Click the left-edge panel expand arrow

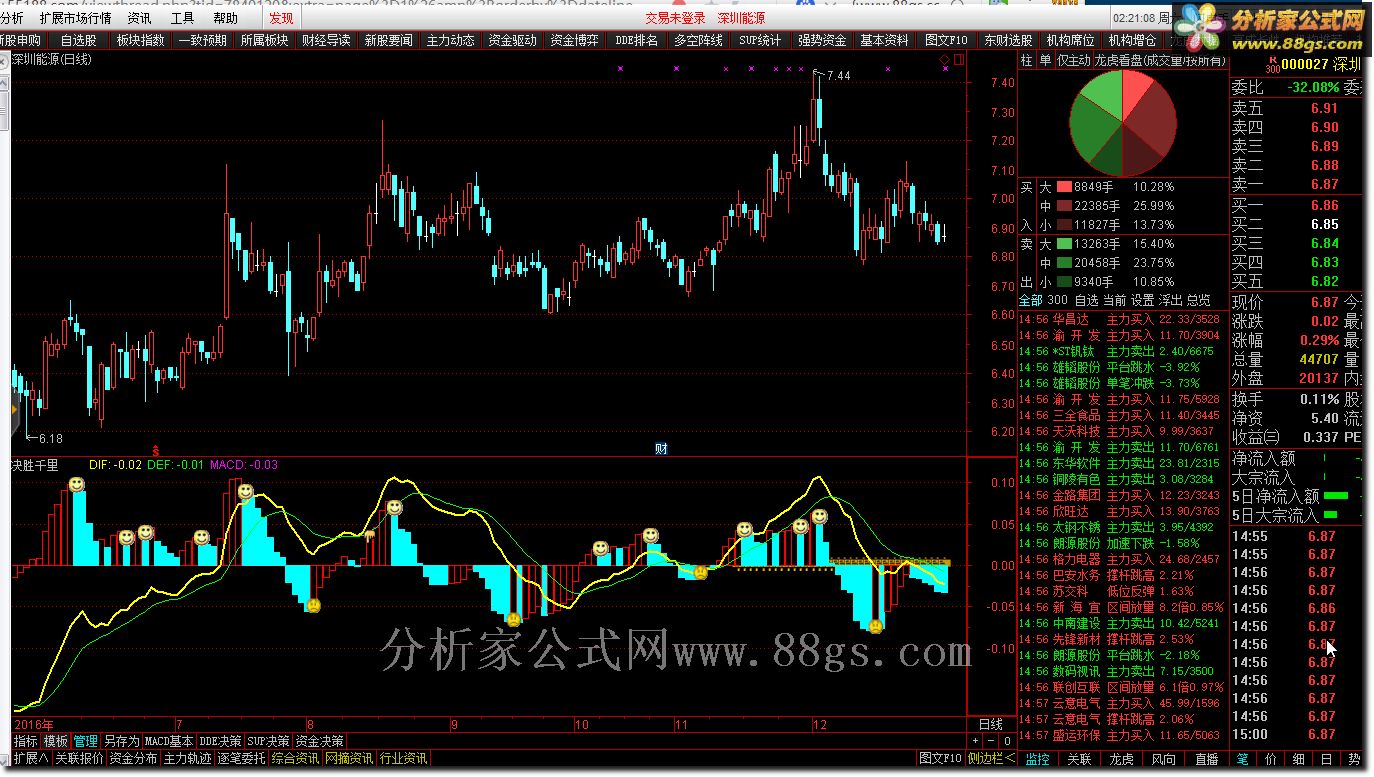14,408
